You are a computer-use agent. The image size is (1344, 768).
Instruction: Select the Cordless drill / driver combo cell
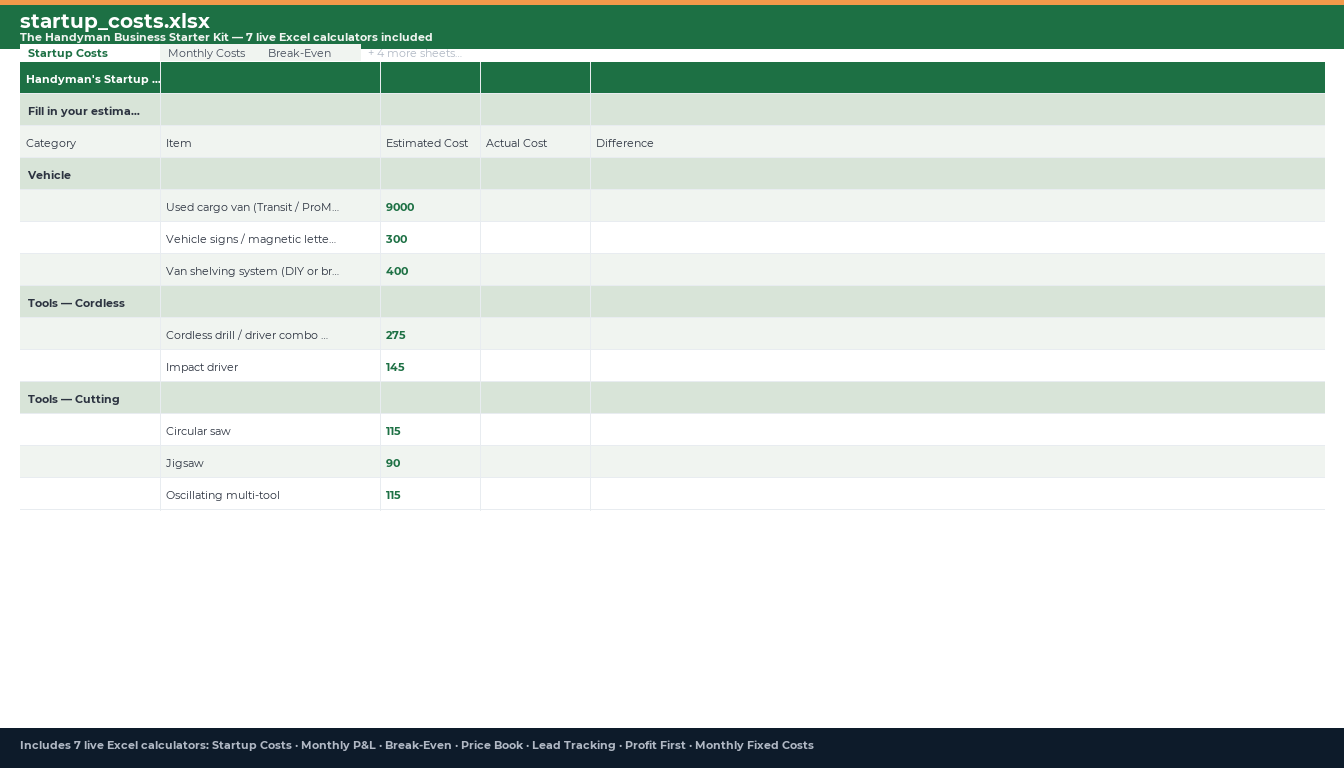(x=270, y=334)
